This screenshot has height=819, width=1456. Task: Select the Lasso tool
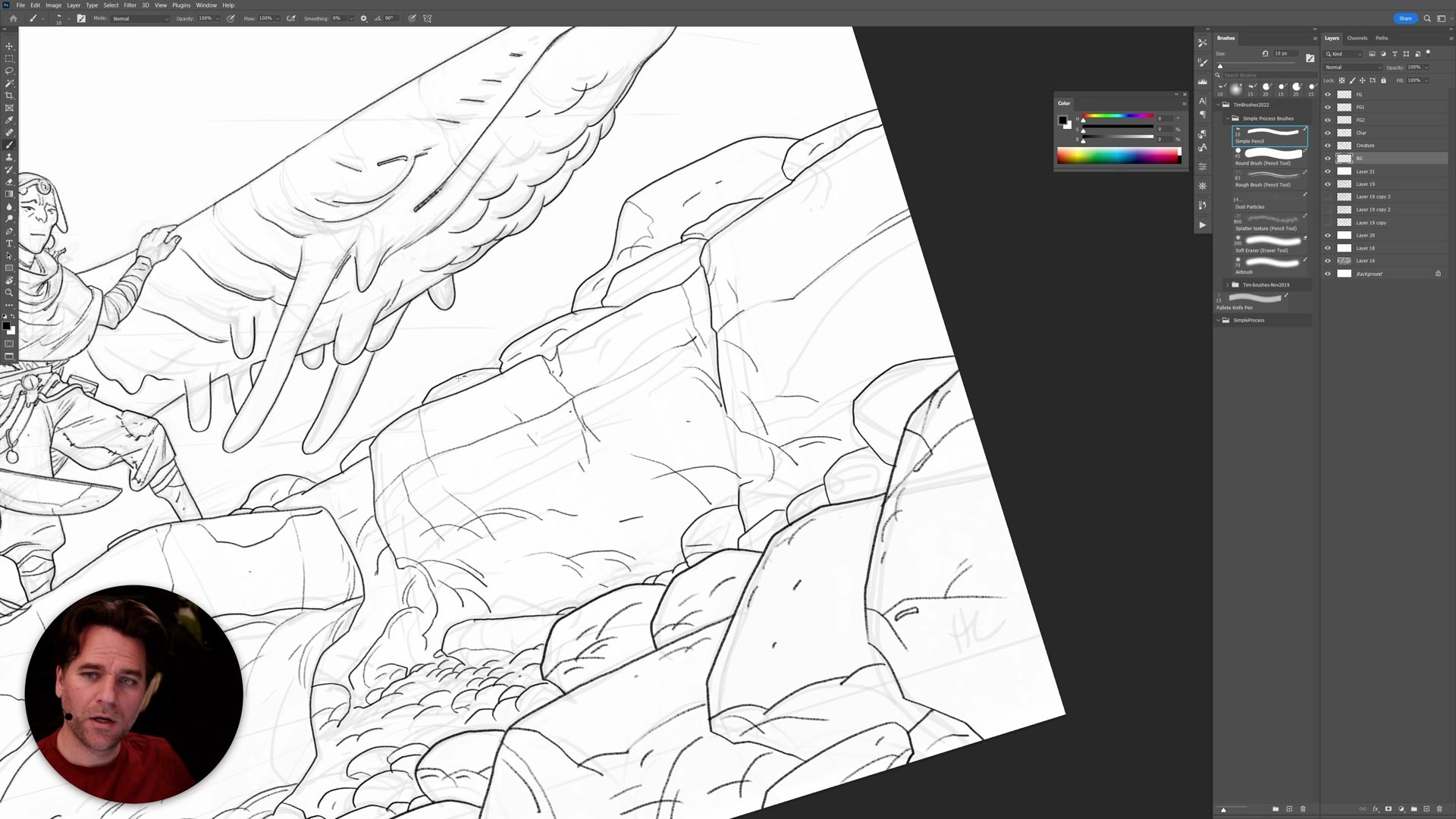coord(9,71)
